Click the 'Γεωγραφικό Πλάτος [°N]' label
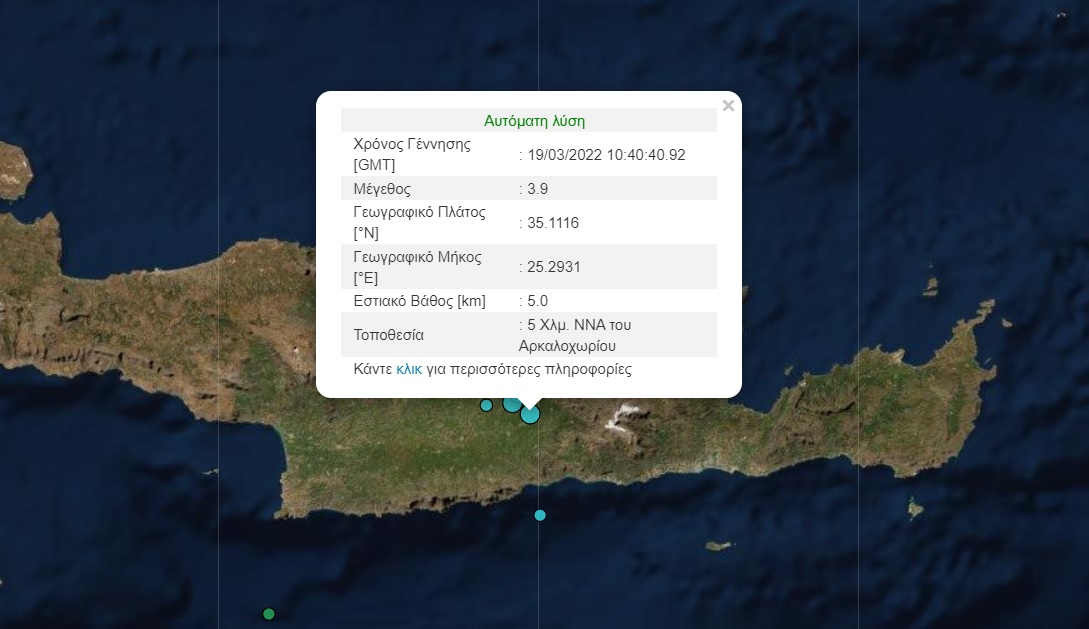 (419, 223)
